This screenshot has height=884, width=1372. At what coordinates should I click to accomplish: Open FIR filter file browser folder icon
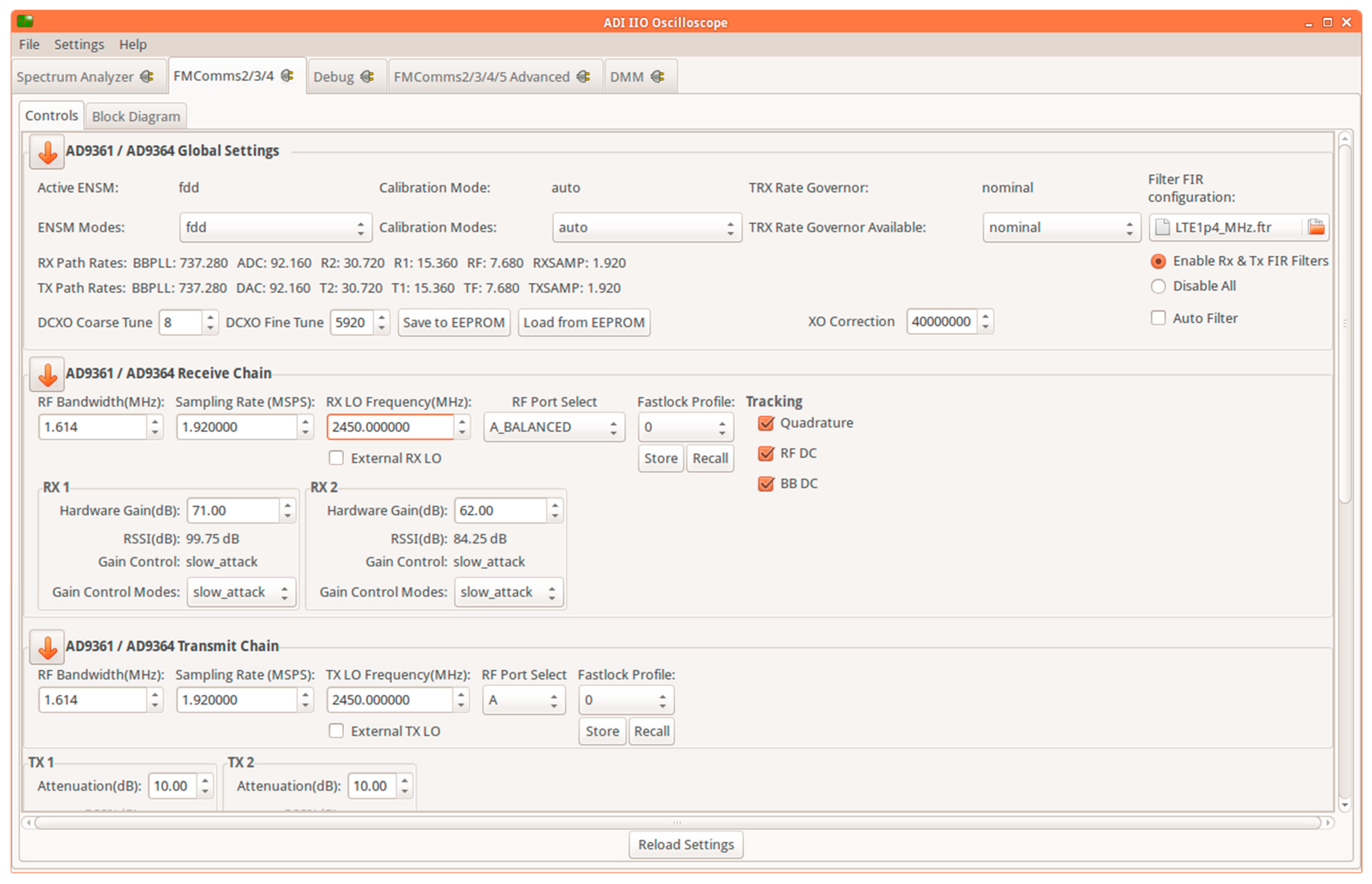(1316, 227)
